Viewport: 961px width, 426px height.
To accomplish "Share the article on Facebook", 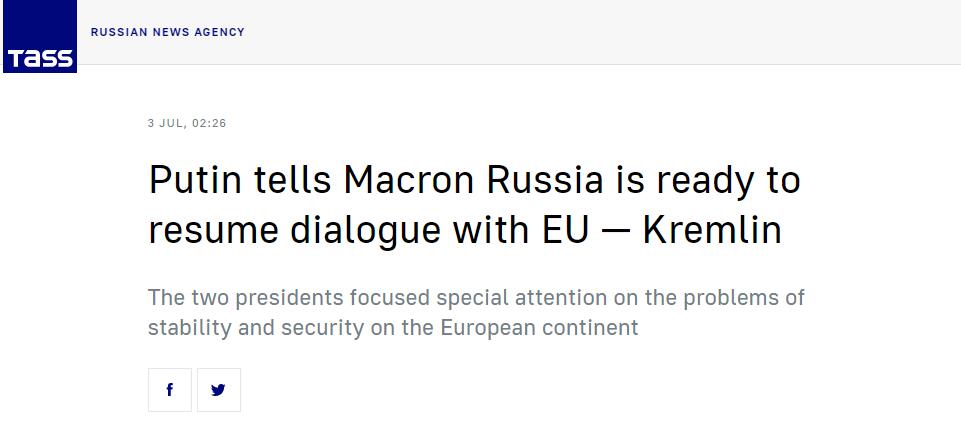I will click(170, 390).
